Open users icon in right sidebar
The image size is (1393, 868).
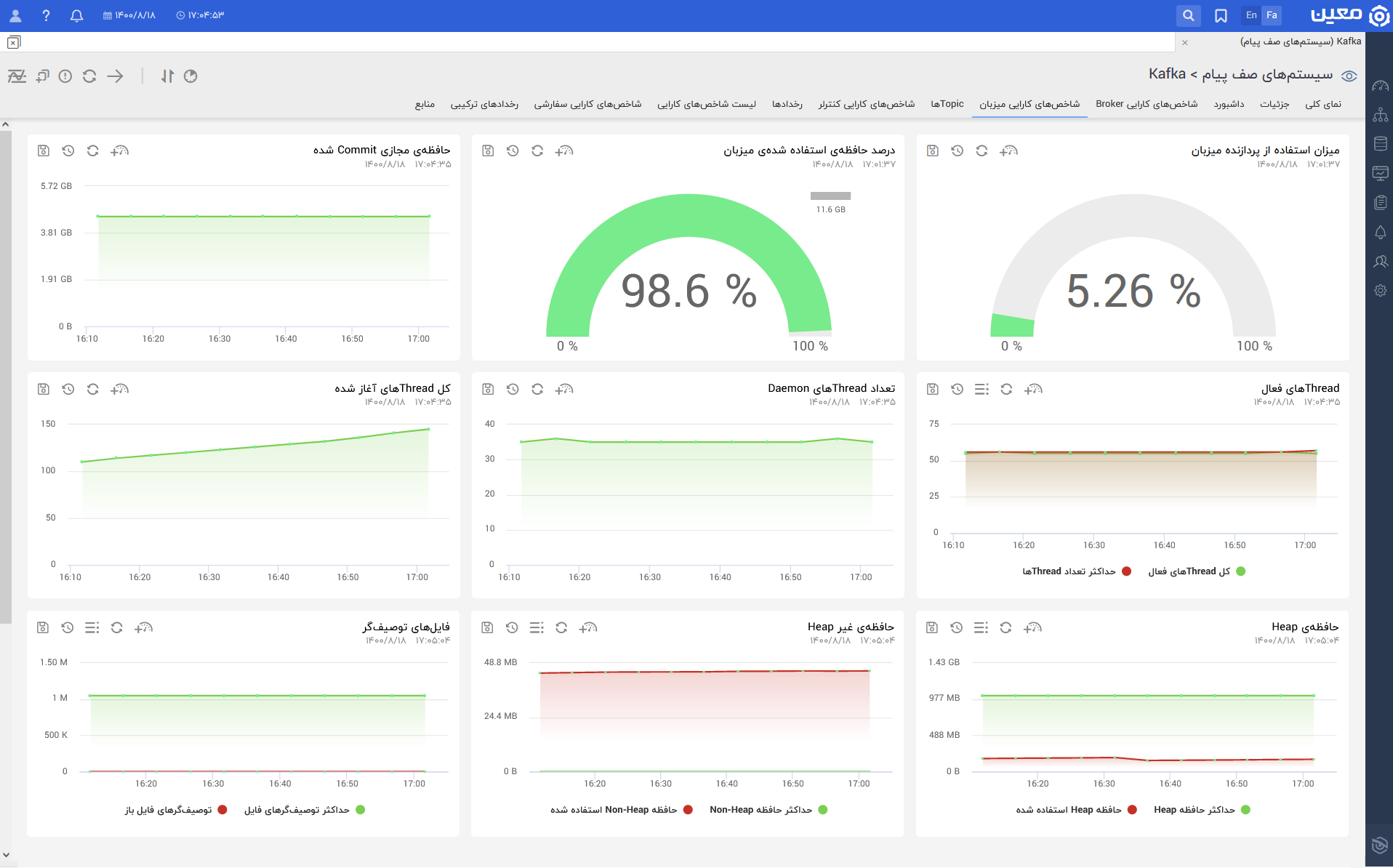(x=1380, y=261)
